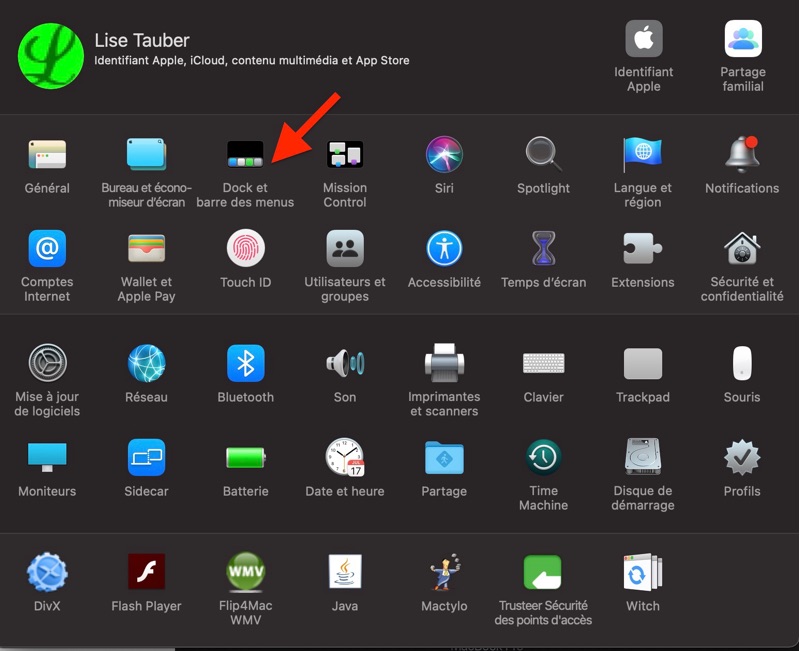This screenshot has height=651, width=800.
Task: Open Sécurité et confidentialité settings
Action: [x=741, y=248]
